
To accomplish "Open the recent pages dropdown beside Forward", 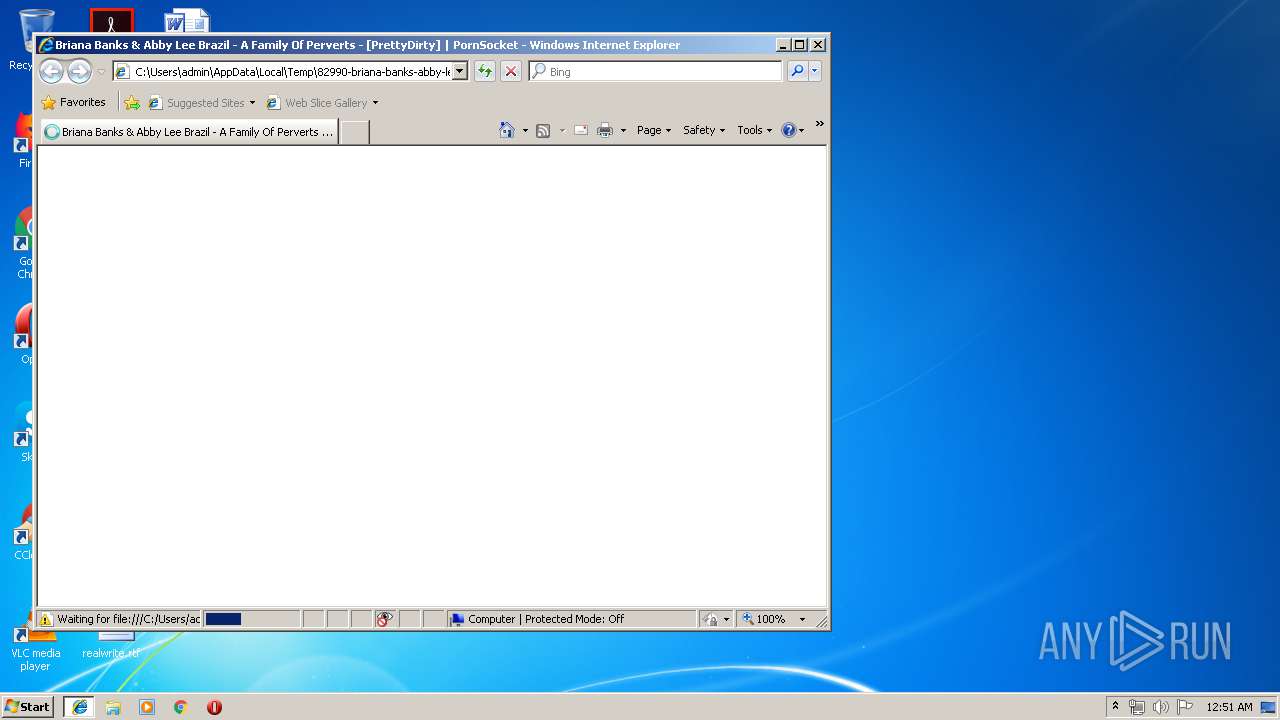I will click(101, 72).
